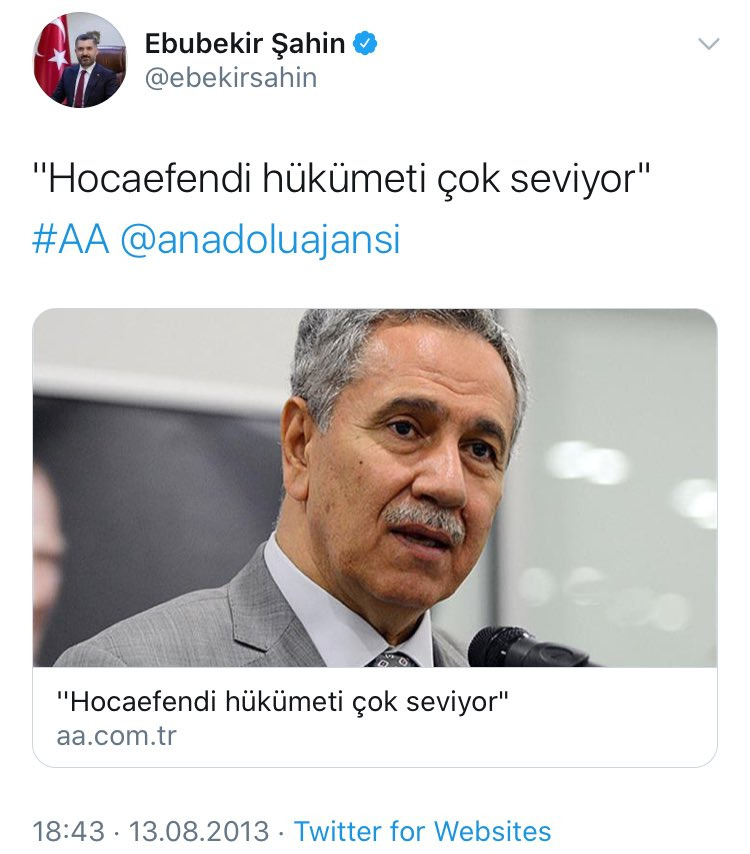Select the quoted tweet text body
Viewport: 750px width, 854px height.
pos(342,179)
